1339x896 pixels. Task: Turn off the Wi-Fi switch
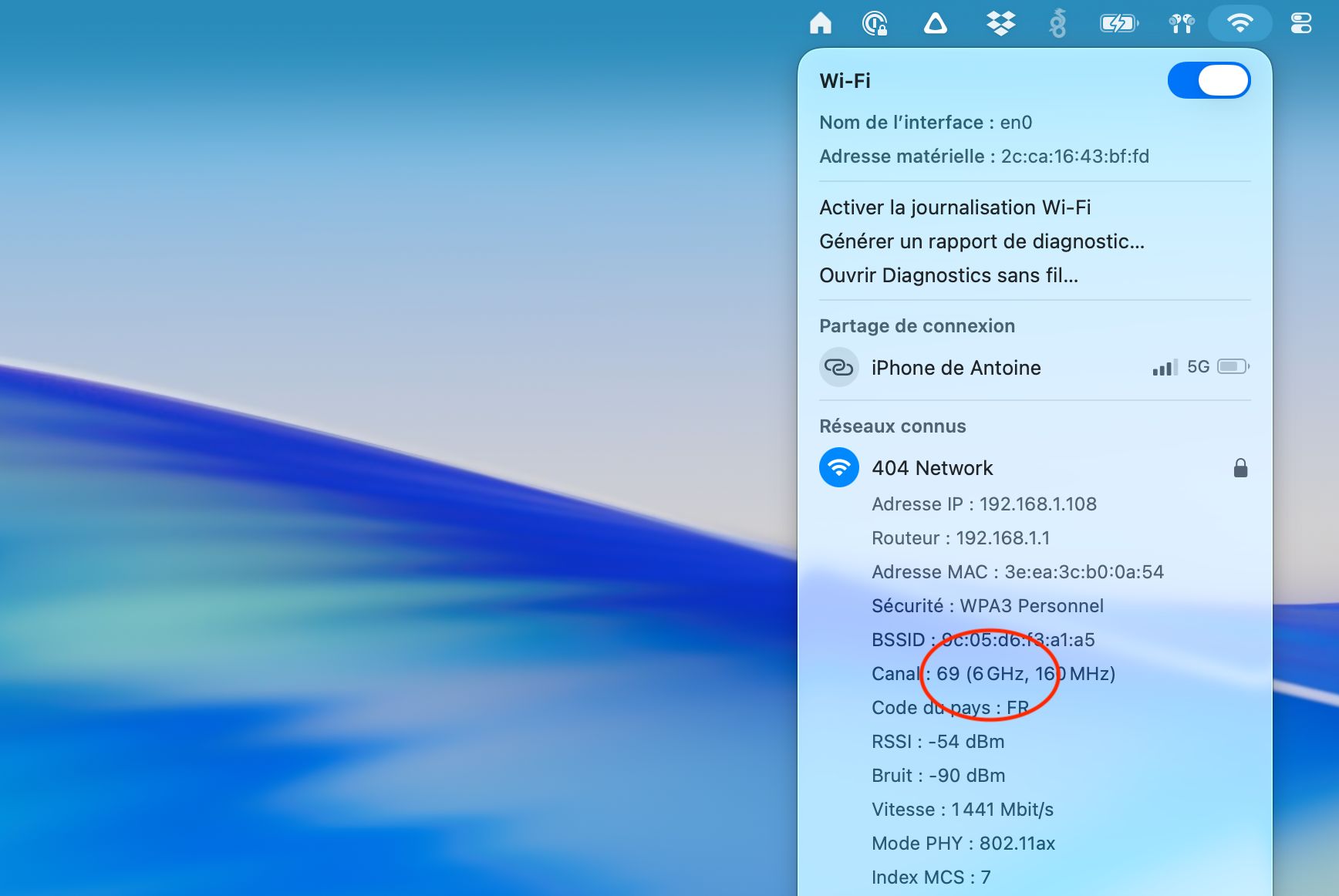click(x=1209, y=81)
